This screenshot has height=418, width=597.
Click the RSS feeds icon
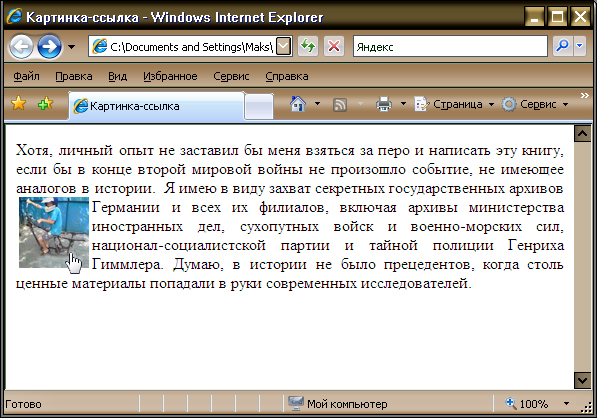(340, 104)
